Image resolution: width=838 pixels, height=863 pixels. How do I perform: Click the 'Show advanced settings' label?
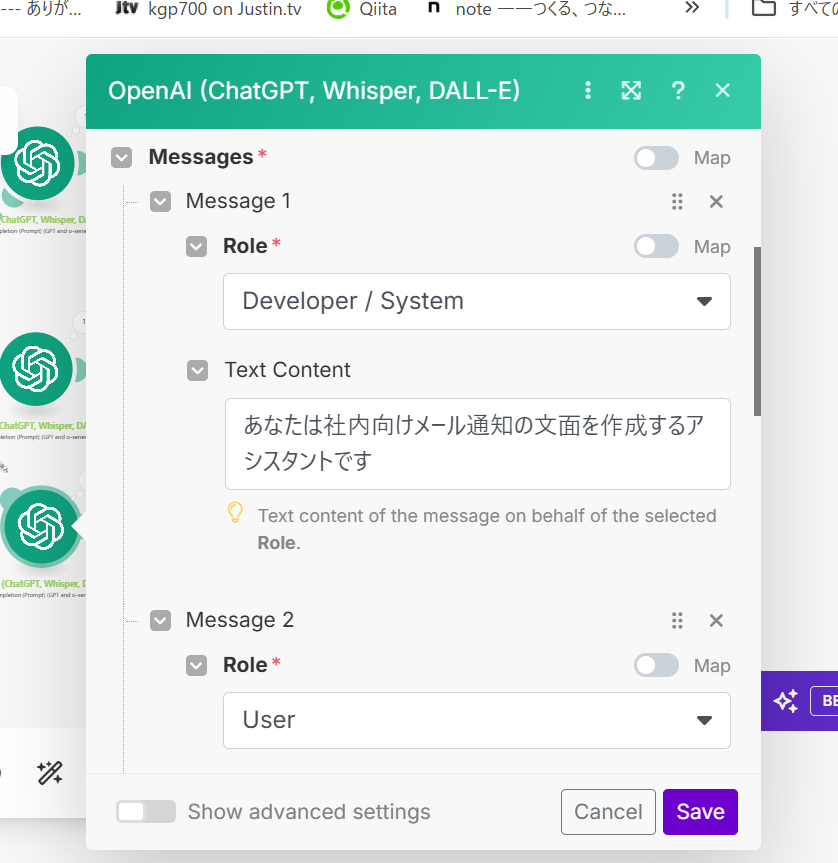click(x=309, y=812)
